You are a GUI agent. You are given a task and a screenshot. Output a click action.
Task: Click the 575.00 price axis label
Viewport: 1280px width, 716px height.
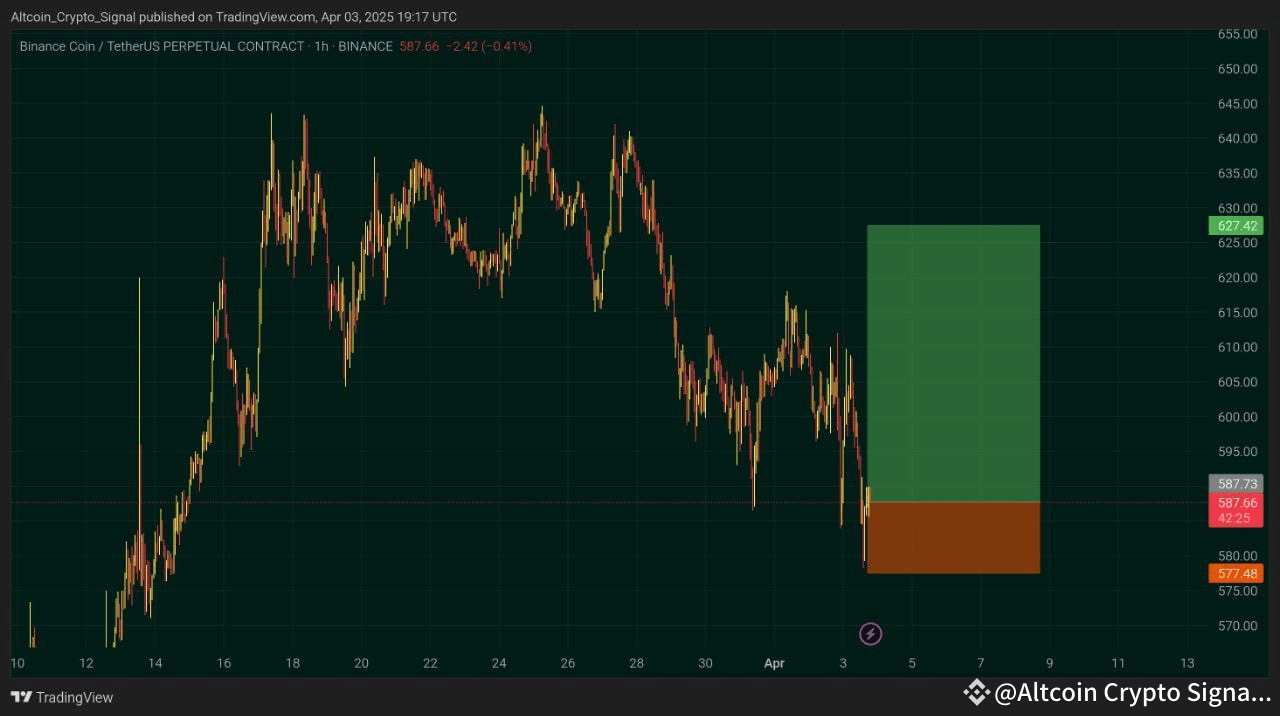[x=1237, y=591]
